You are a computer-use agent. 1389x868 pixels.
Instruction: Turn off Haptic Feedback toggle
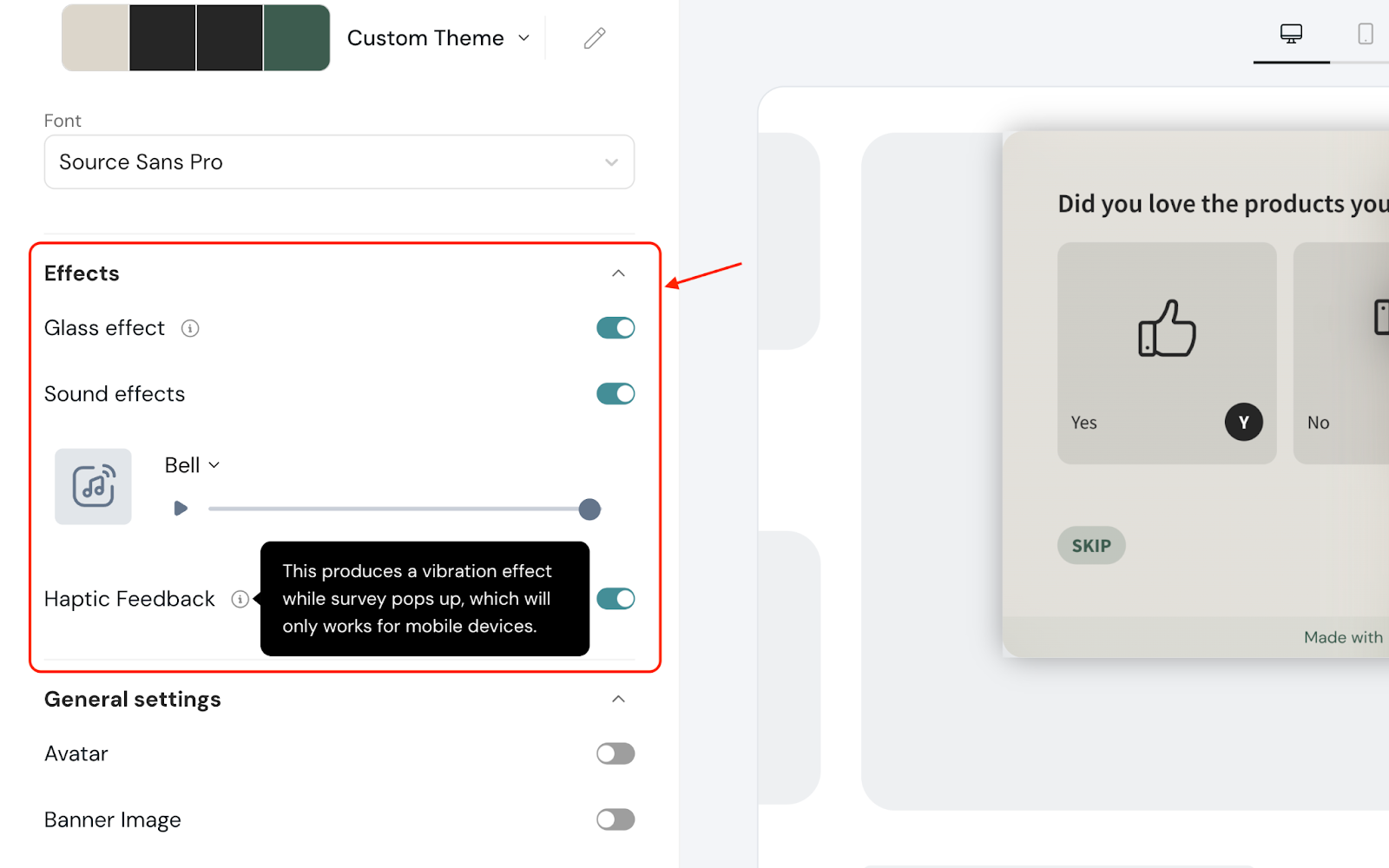click(x=616, y=599)
